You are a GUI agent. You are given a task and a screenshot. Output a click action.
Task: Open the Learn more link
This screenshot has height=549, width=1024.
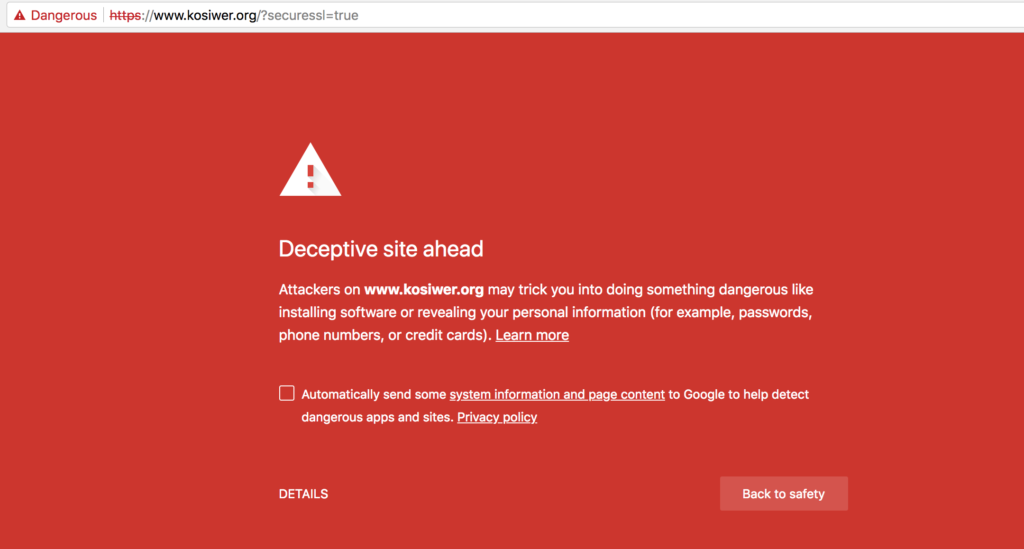click(532, 335)
